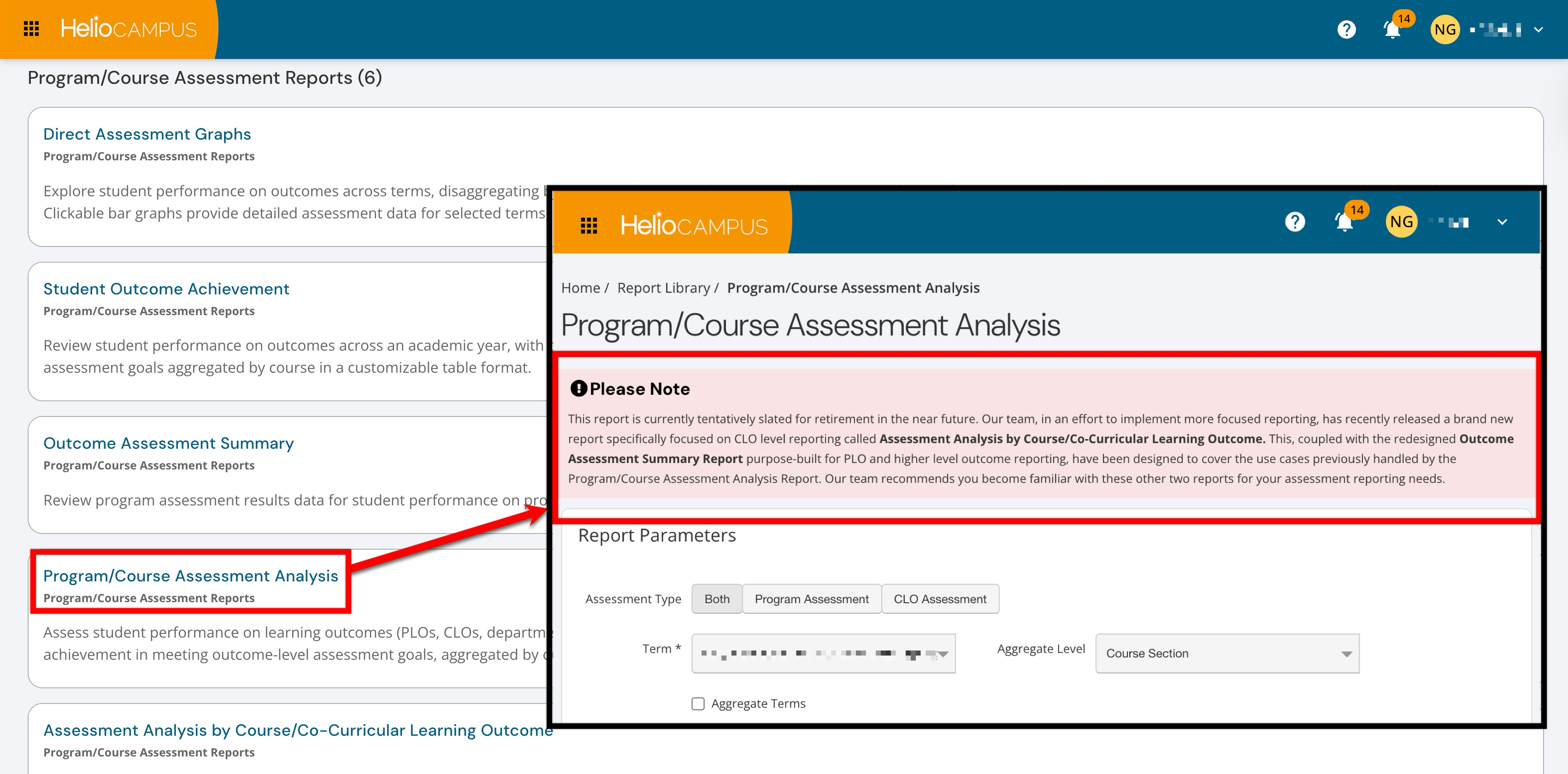Open the help icon in the background page header
Viewport: 1568px width, 774px height.
click(1346, 29)
